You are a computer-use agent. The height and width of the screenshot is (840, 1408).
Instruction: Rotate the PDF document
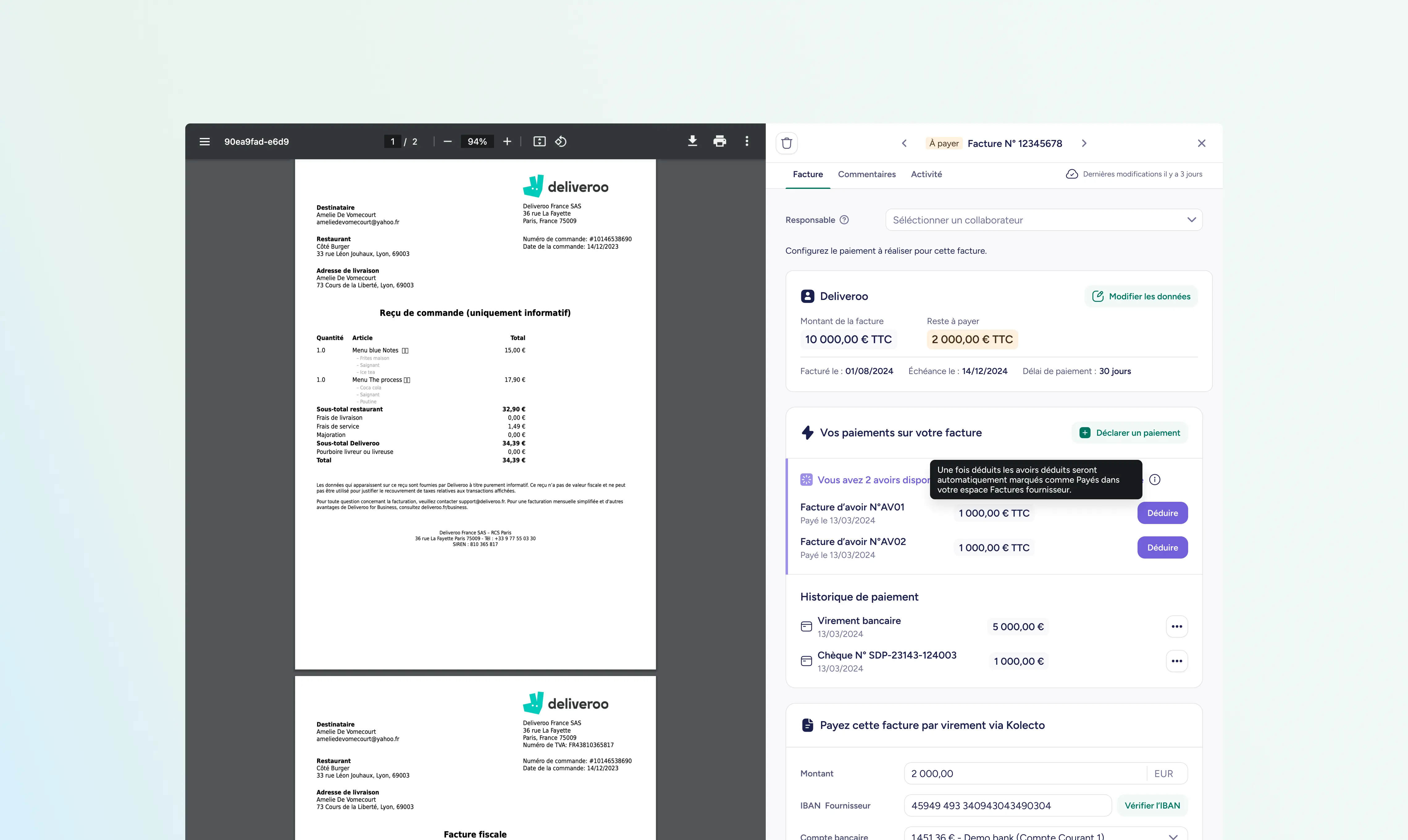click(561, 142)
